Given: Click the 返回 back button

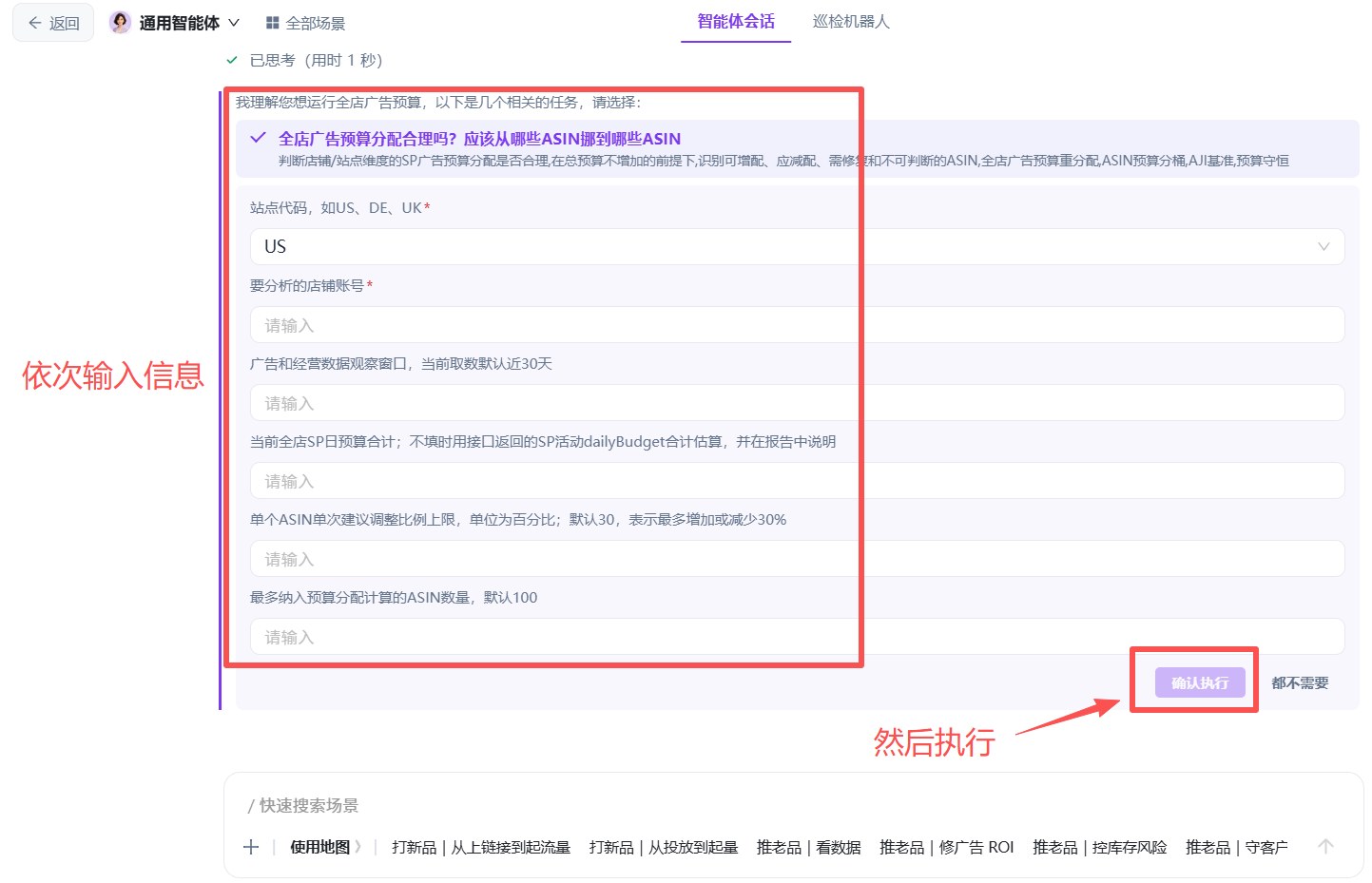Looking at the screenshot, I should (53, 23).
